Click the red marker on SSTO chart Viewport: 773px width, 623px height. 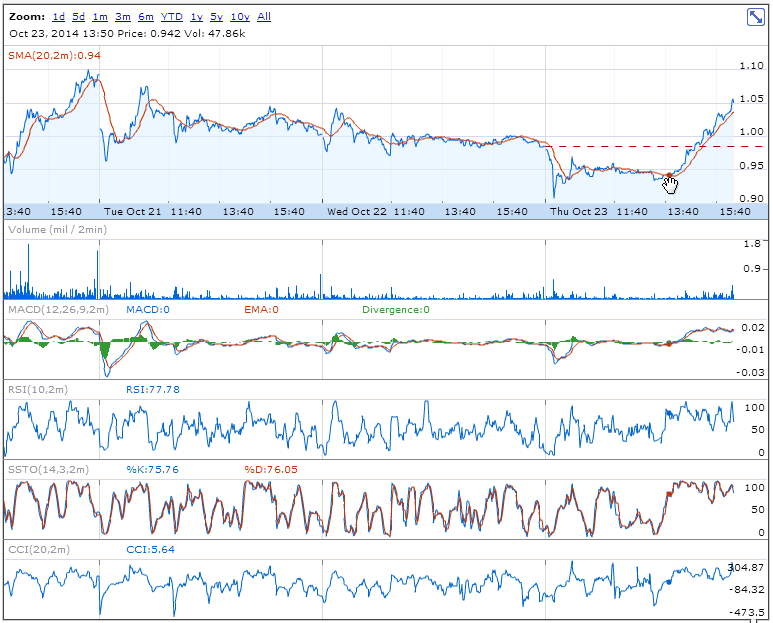tap(669, 493)
